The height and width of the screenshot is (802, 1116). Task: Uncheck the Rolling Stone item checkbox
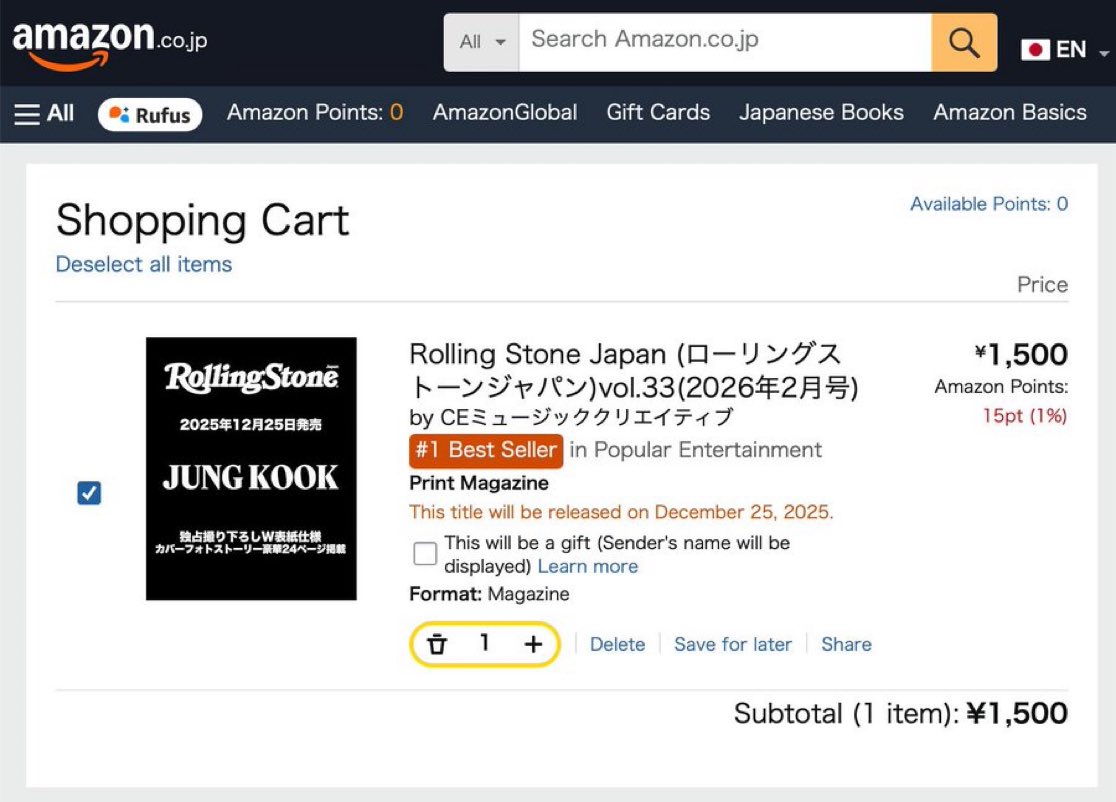(x=89, y=492)
